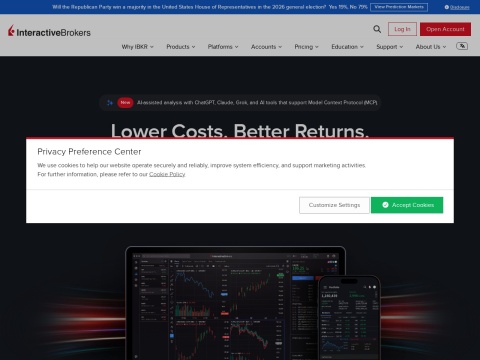Screen dimensions: 480x360
Task: Expand the Platforms menu
Action: click(x=223, y=47)
